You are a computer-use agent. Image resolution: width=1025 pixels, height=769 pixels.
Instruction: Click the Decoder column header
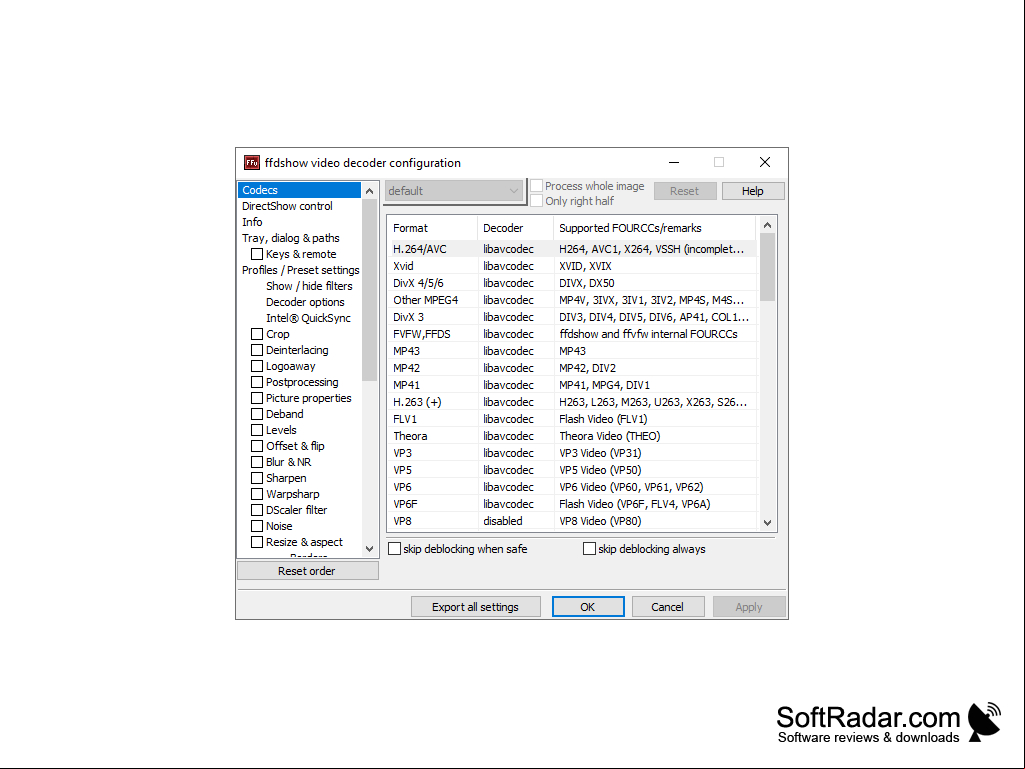coord(515,228)
